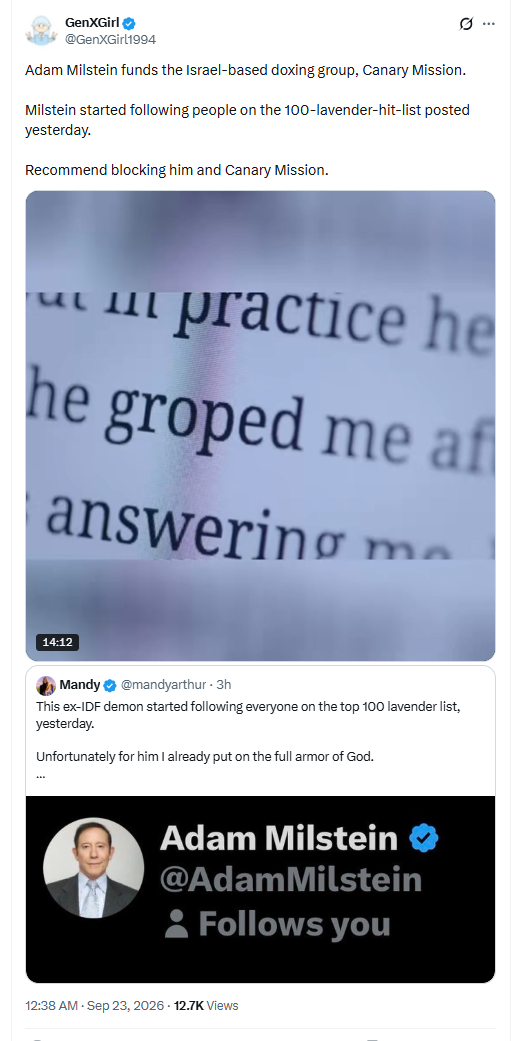The height and width of the screenshot is (1041, 516).
Task: Click the 12:38 AM Sep 23 timestamp
Action: click(x=94, y=1005)
